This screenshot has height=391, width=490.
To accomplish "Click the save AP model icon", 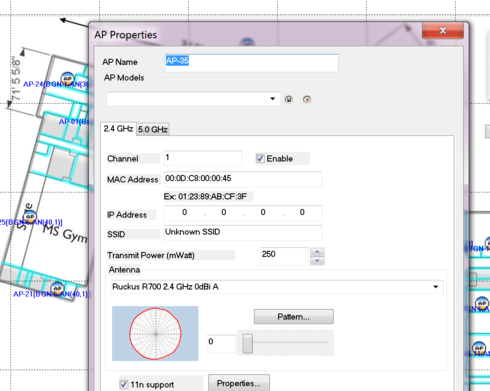I will [289, 99].
